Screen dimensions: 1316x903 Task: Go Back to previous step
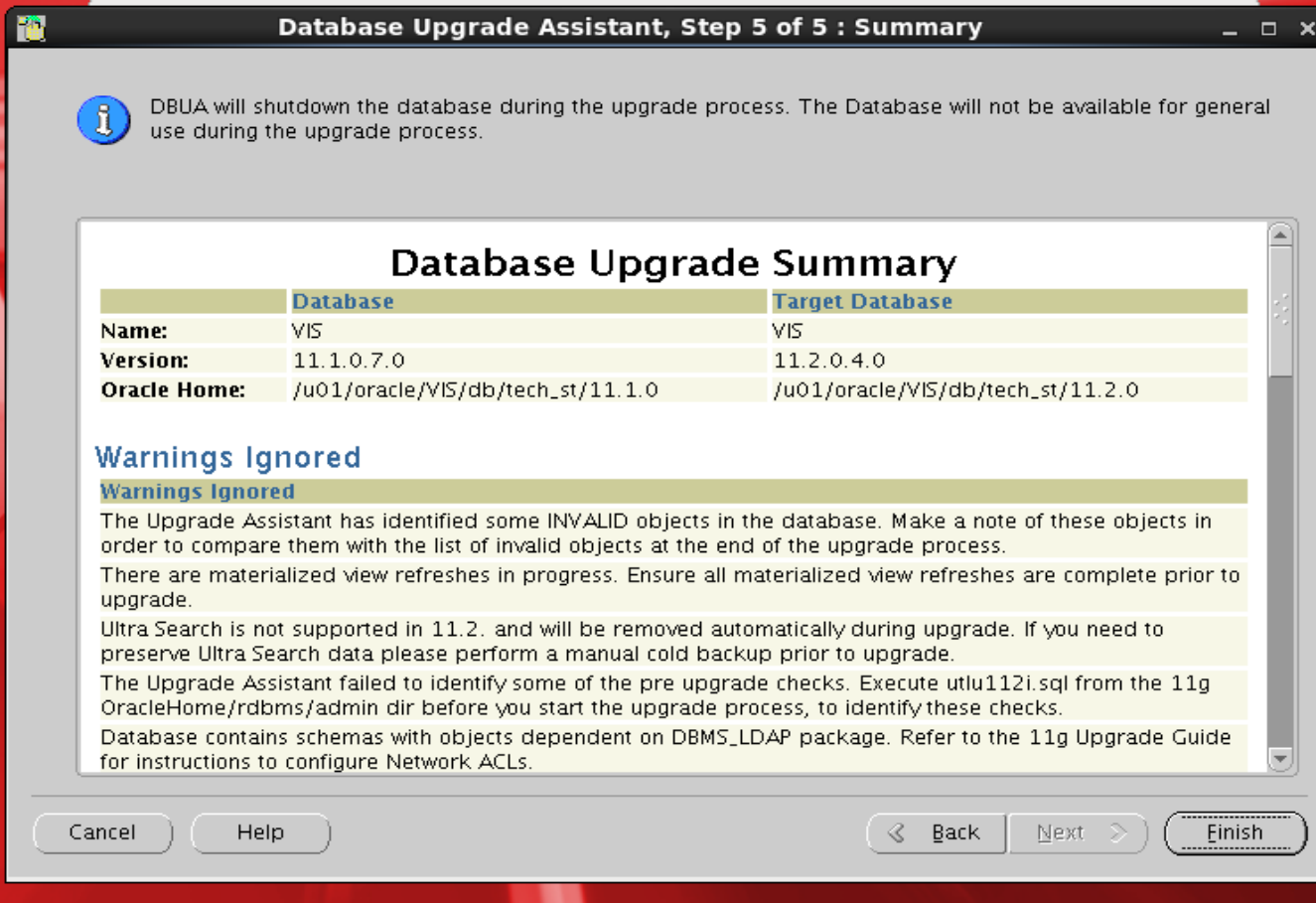937,832
